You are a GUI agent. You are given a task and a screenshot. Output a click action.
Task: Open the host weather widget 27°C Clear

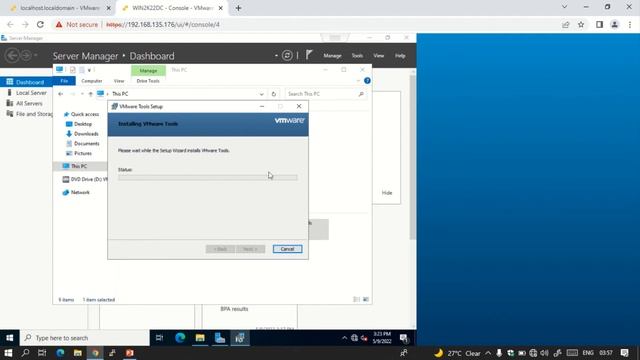tap(457, 353)
